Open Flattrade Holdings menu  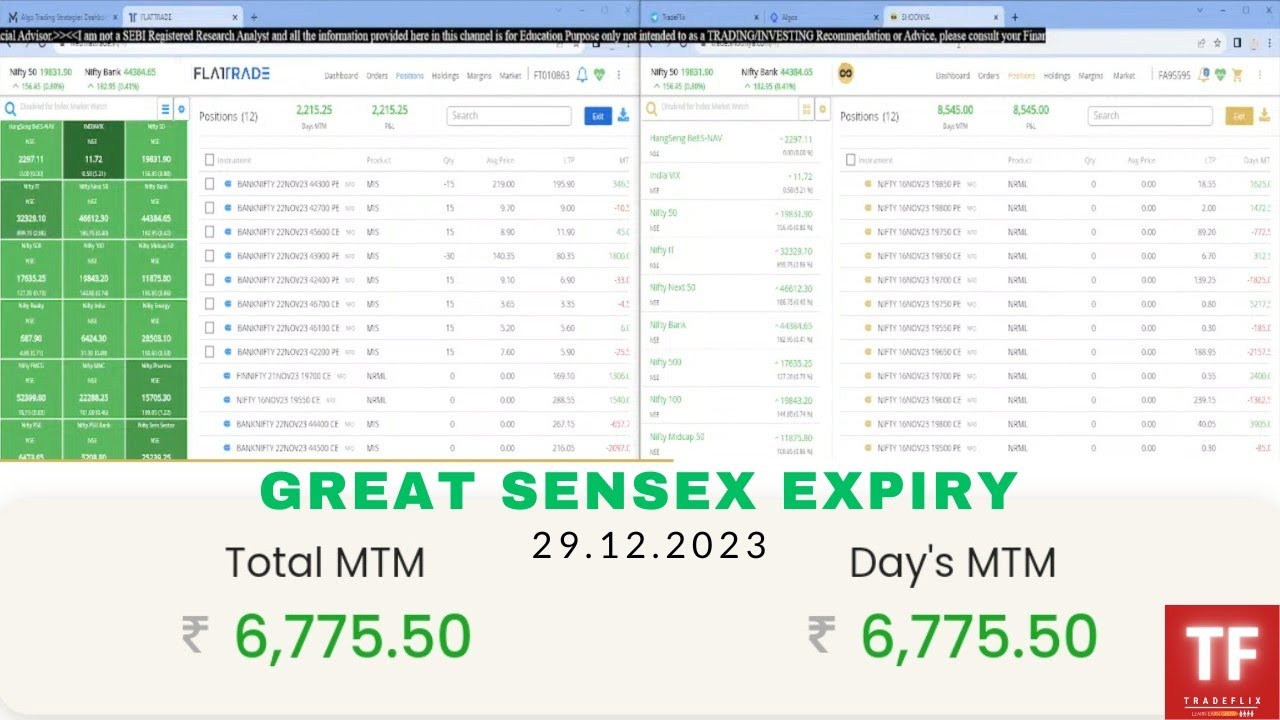(445, 76)
